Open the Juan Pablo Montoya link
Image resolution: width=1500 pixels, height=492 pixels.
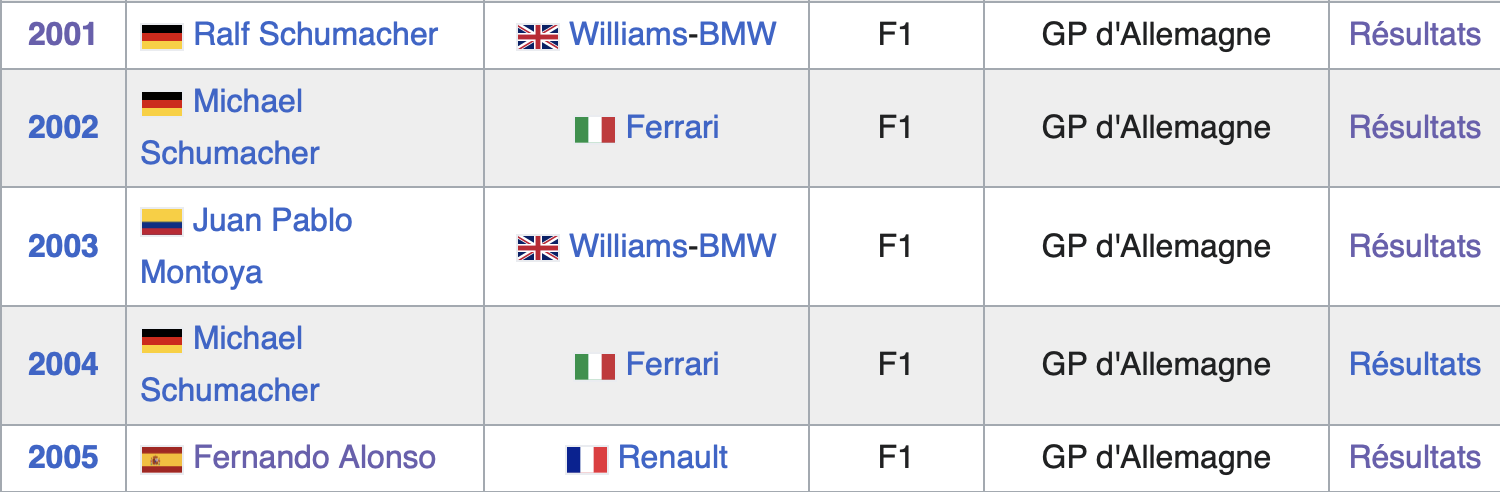(x=271, y=220)
